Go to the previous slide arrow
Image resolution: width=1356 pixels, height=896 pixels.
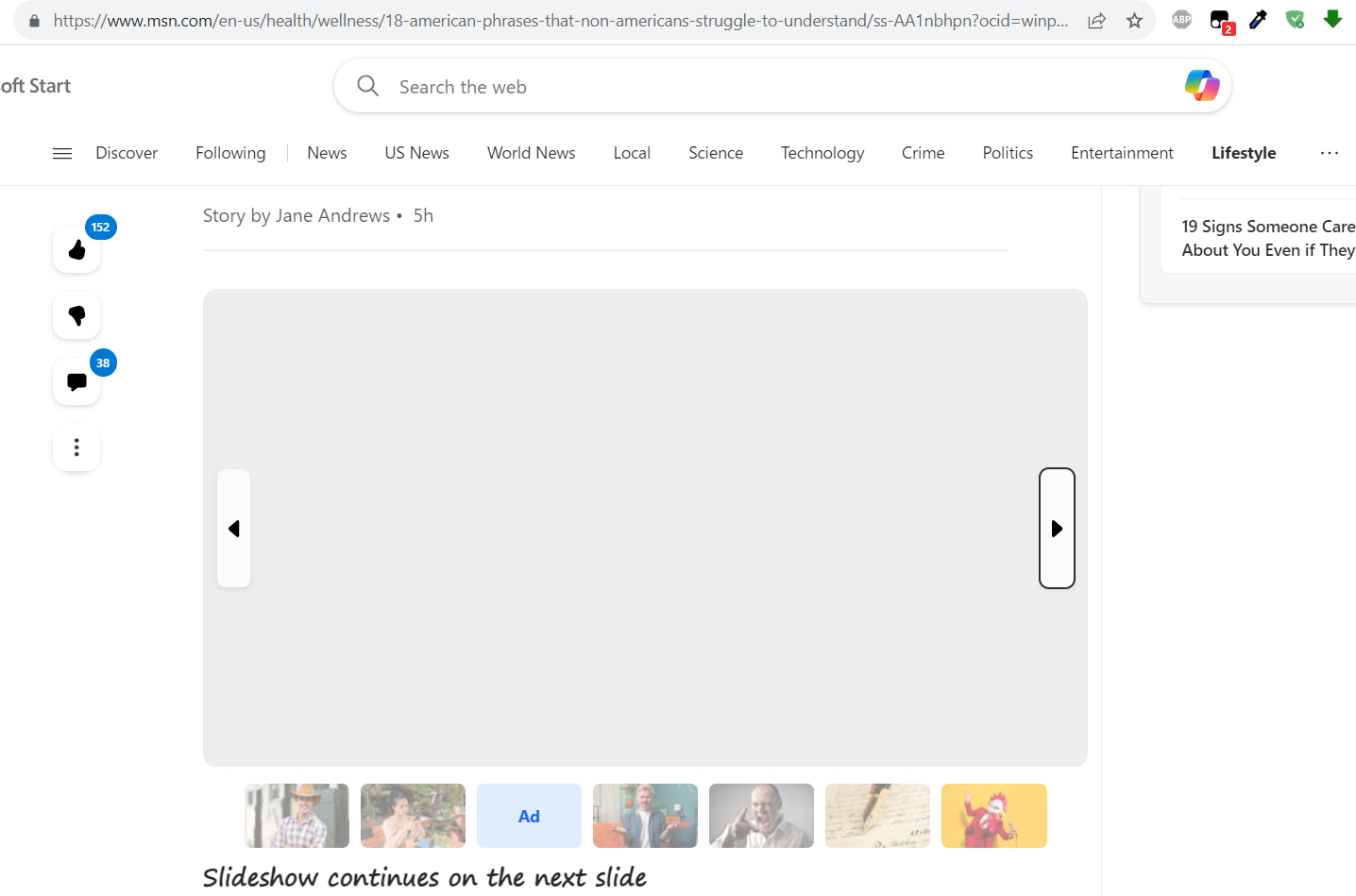coord(234,529)
